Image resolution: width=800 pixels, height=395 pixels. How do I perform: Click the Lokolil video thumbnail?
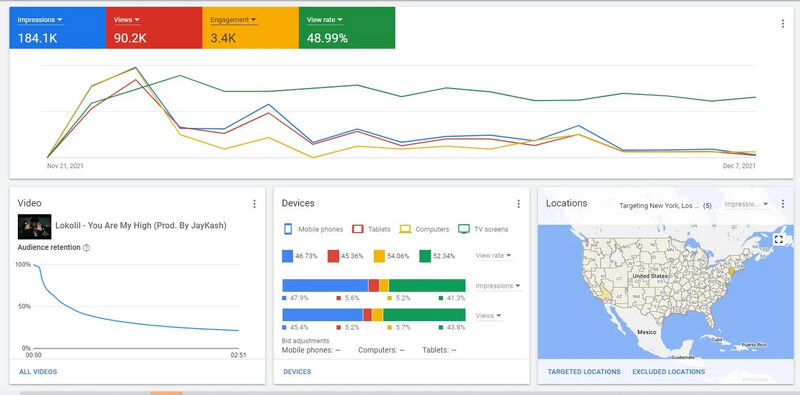[35, 227]
